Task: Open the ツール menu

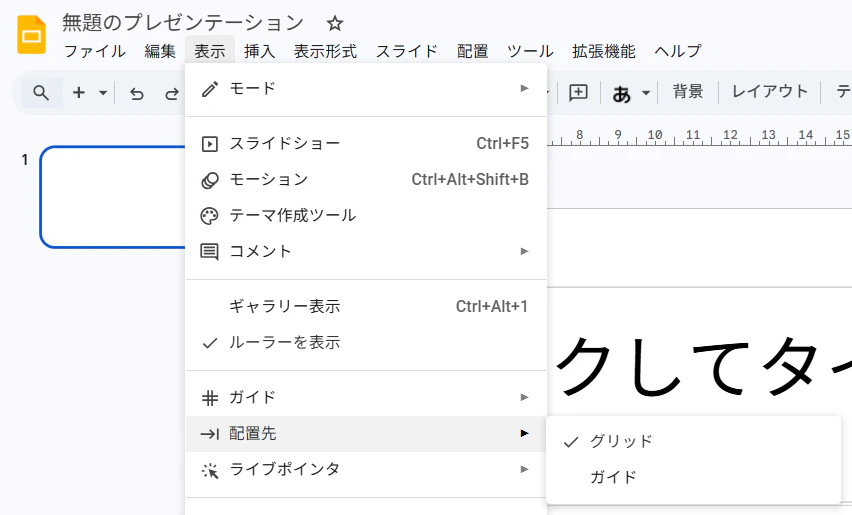Action: (530, 51)
